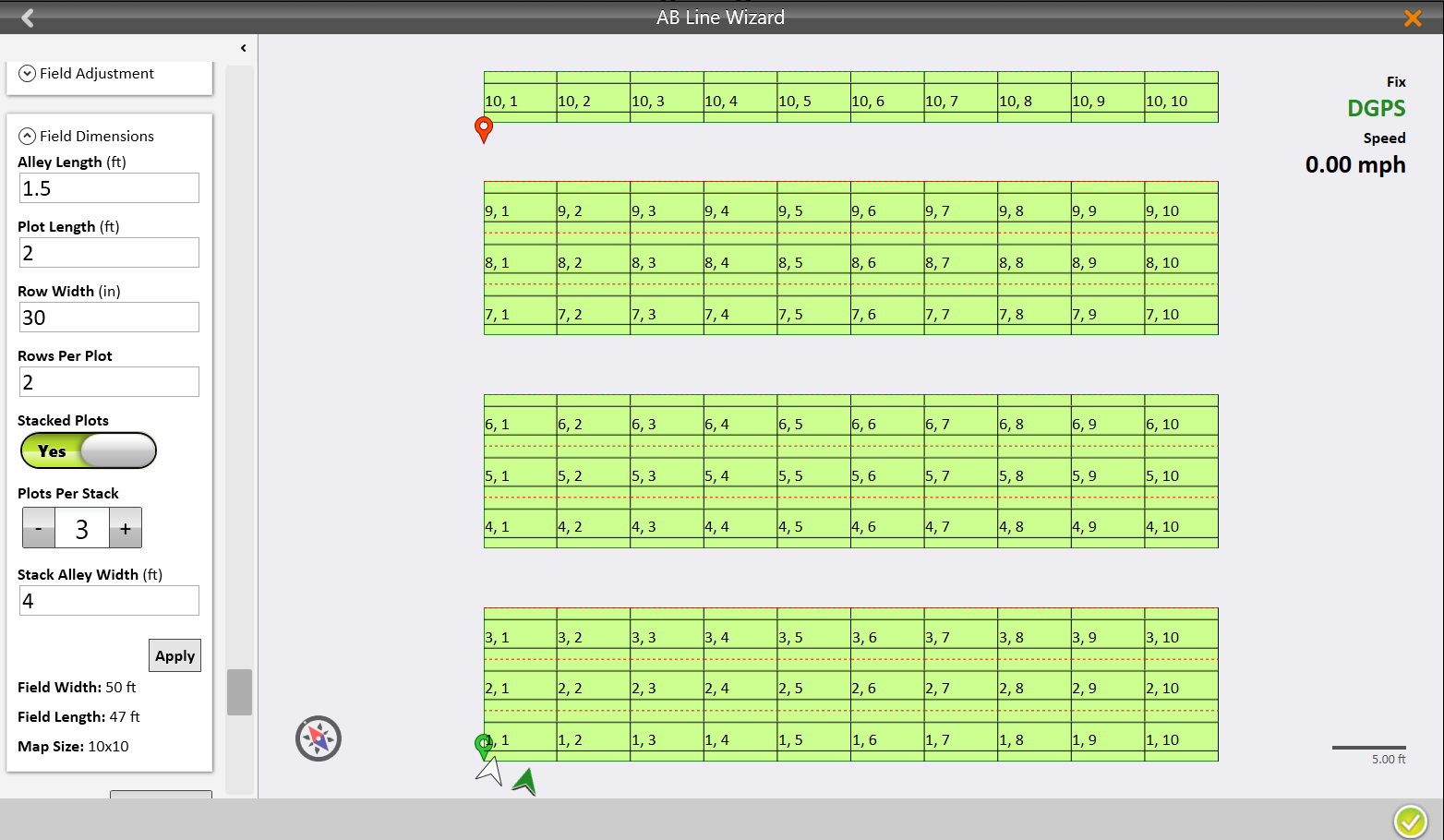Click the green start point pin
The width and height of the screenshot is (1444, 840).
483,746
